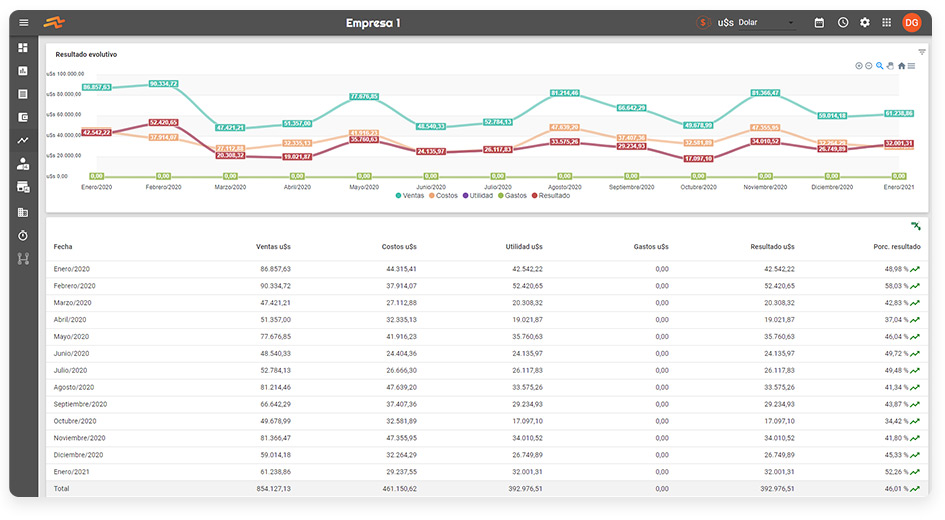Click the Resultado evolutivo chart title

coord(86,54)
